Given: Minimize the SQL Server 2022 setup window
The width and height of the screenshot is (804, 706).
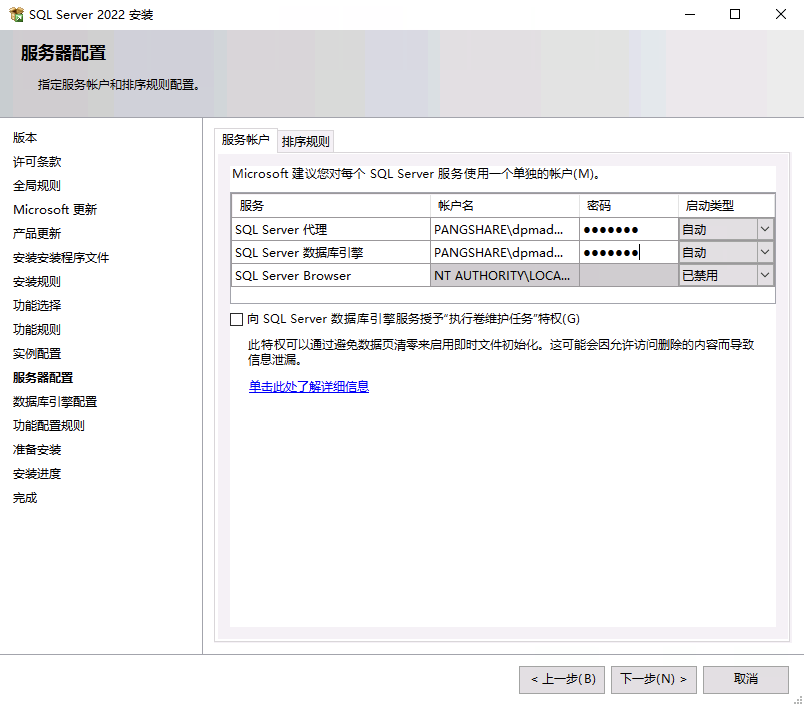Looking at the screenshot, I should point(690,14).
